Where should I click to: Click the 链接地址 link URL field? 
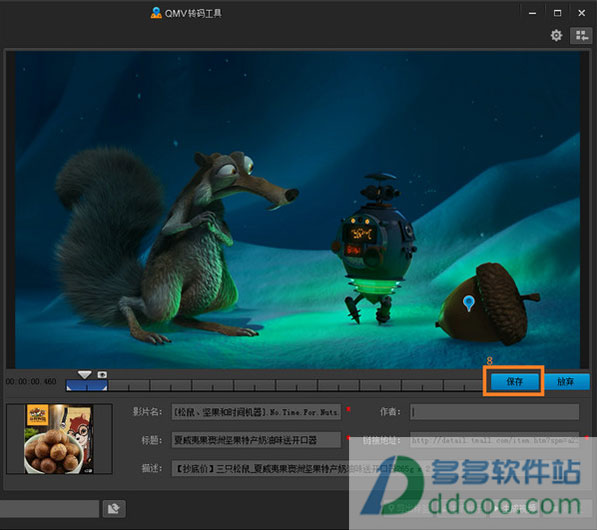(x=494, y=440)
